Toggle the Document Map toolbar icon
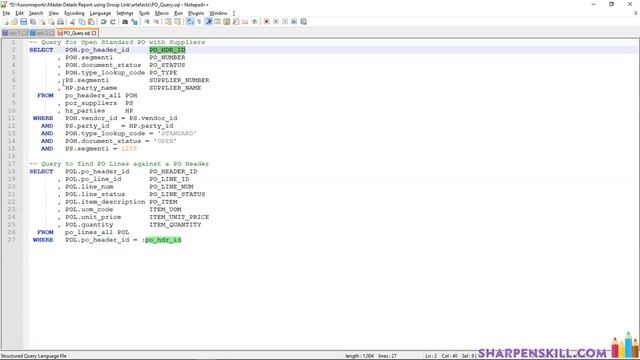Viewport: 640px width, 360px height. [x=227, y=22]
